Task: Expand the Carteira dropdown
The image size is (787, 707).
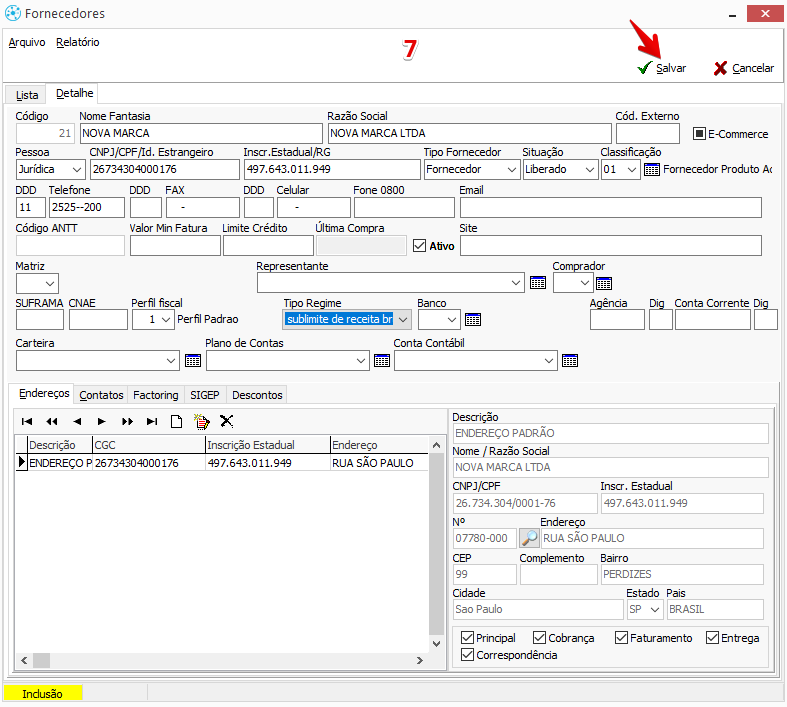Action: [x=171, y=361]
